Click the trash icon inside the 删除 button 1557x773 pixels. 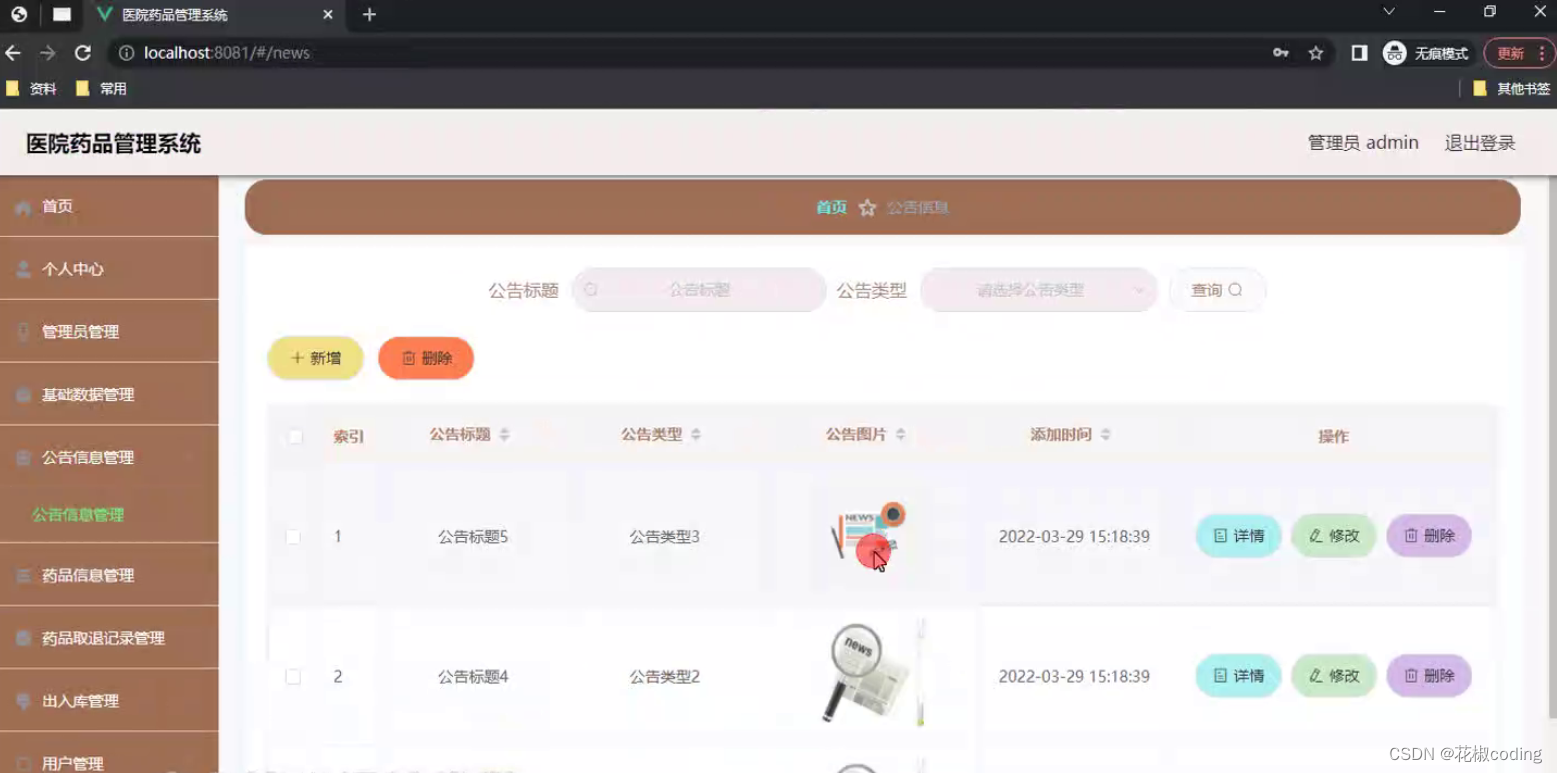pyautogui.click(x=410, y=357)
